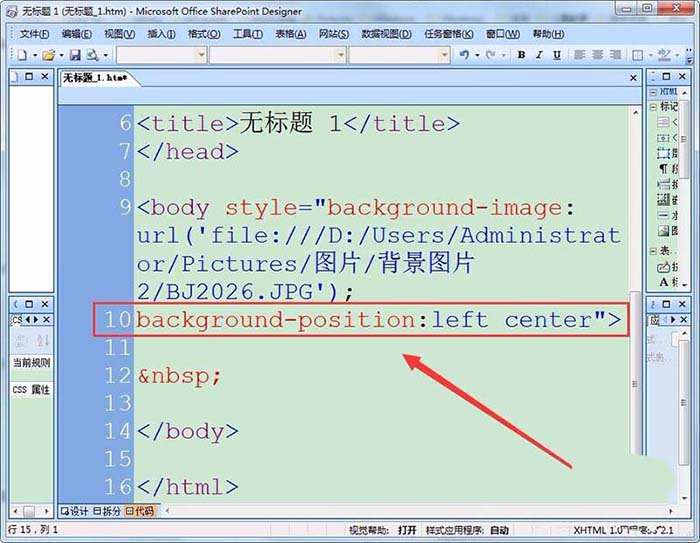Click the New document icon

click(x=21, y=55)
